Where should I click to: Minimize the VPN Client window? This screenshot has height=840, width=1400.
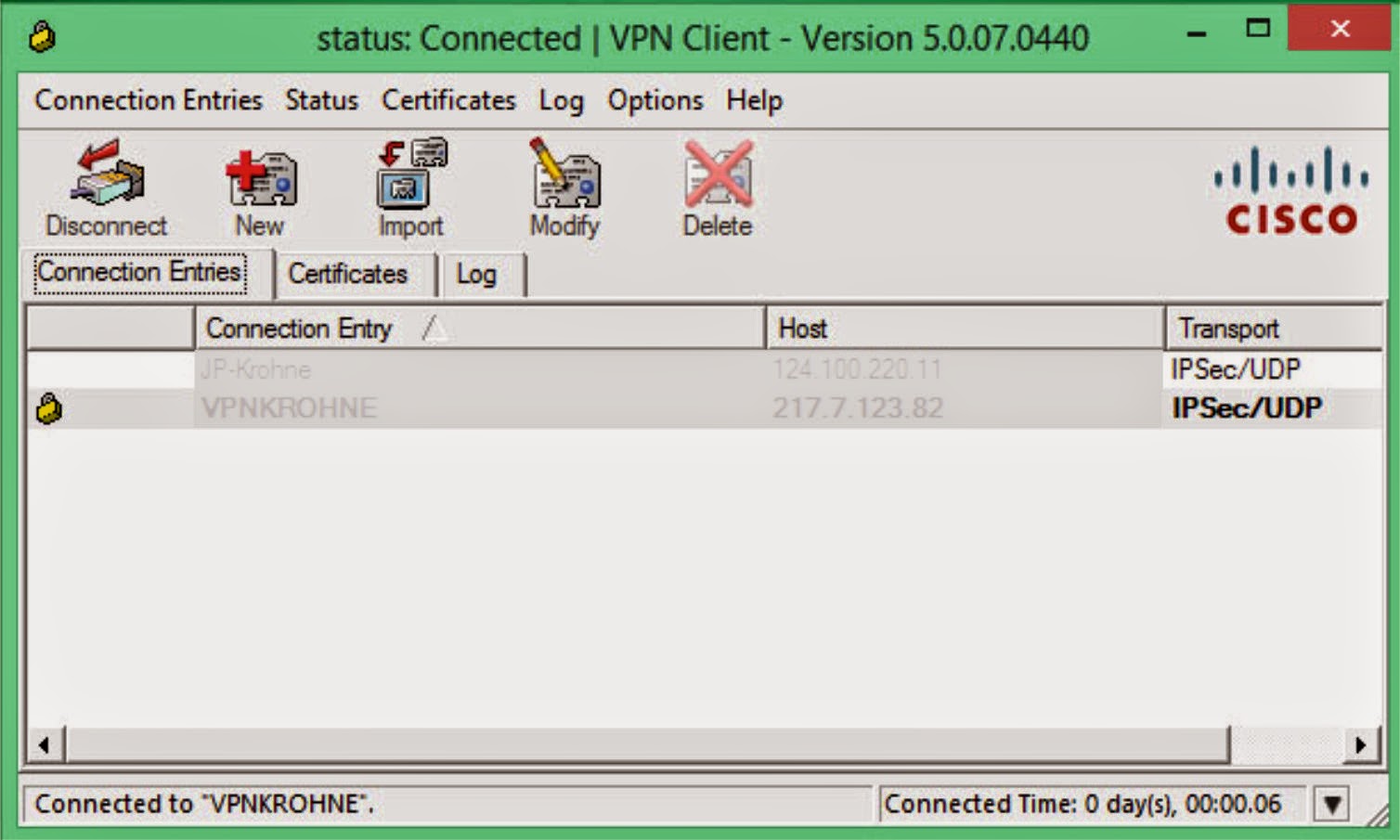pyautogui.click(x=1197, y=33)
